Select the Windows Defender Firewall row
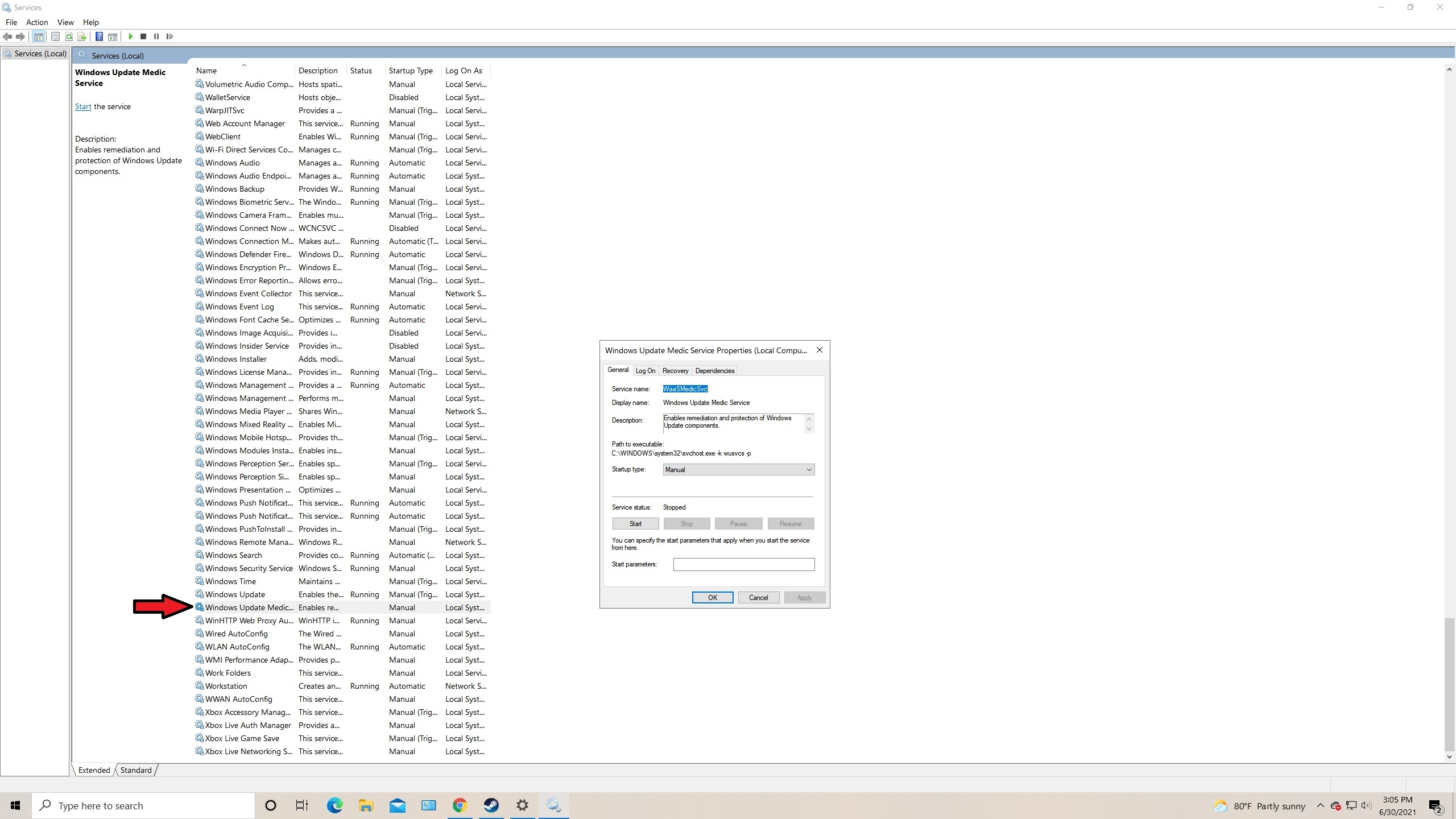1456x819 pixels. coord(342,254)
